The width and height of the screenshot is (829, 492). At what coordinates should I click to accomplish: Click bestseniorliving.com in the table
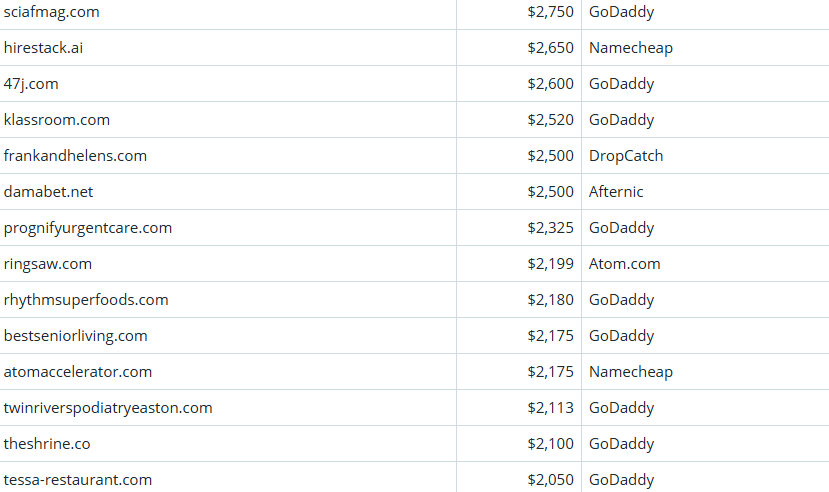point(76,336)
